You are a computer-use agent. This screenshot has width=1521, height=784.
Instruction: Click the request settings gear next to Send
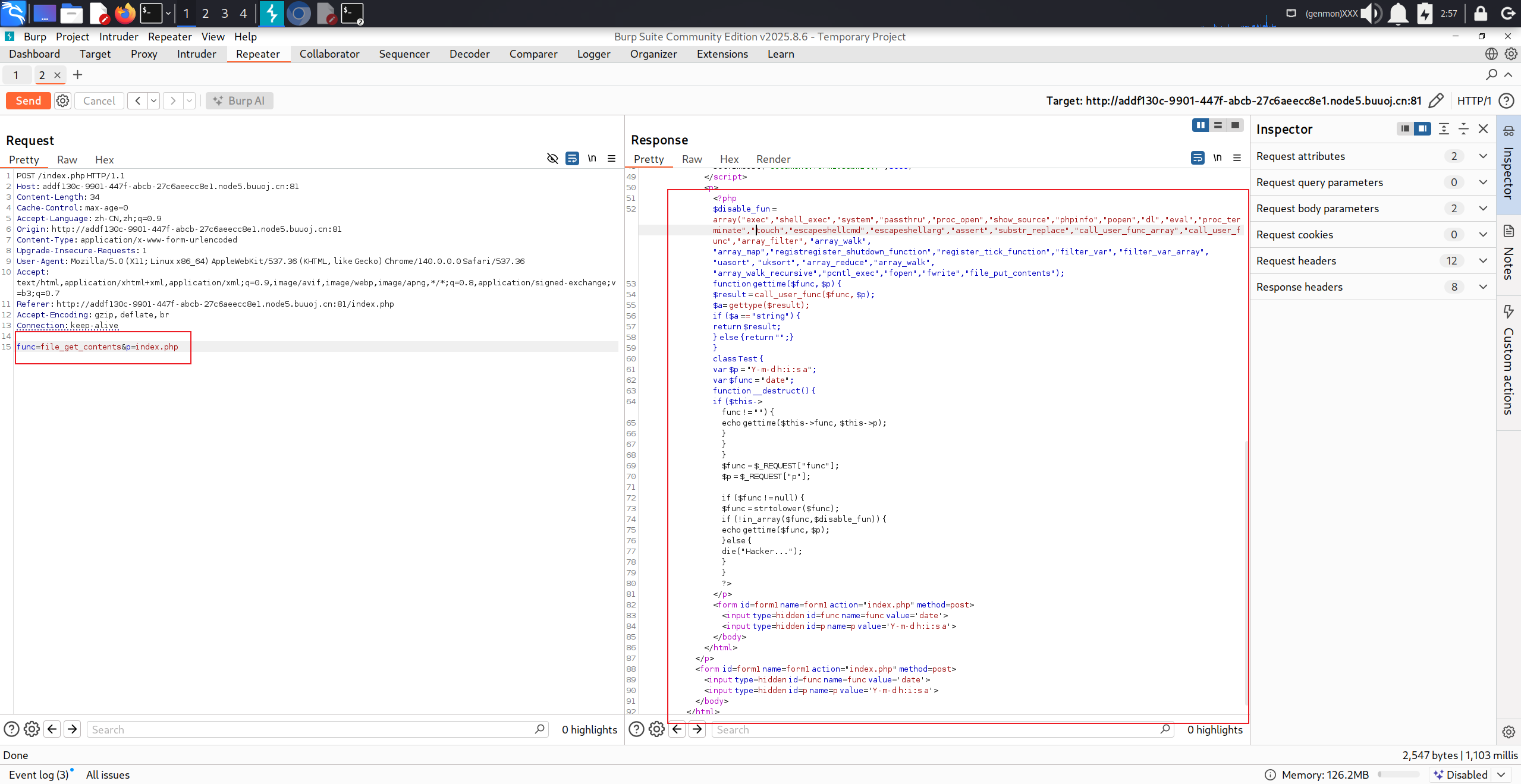(62, 100)
